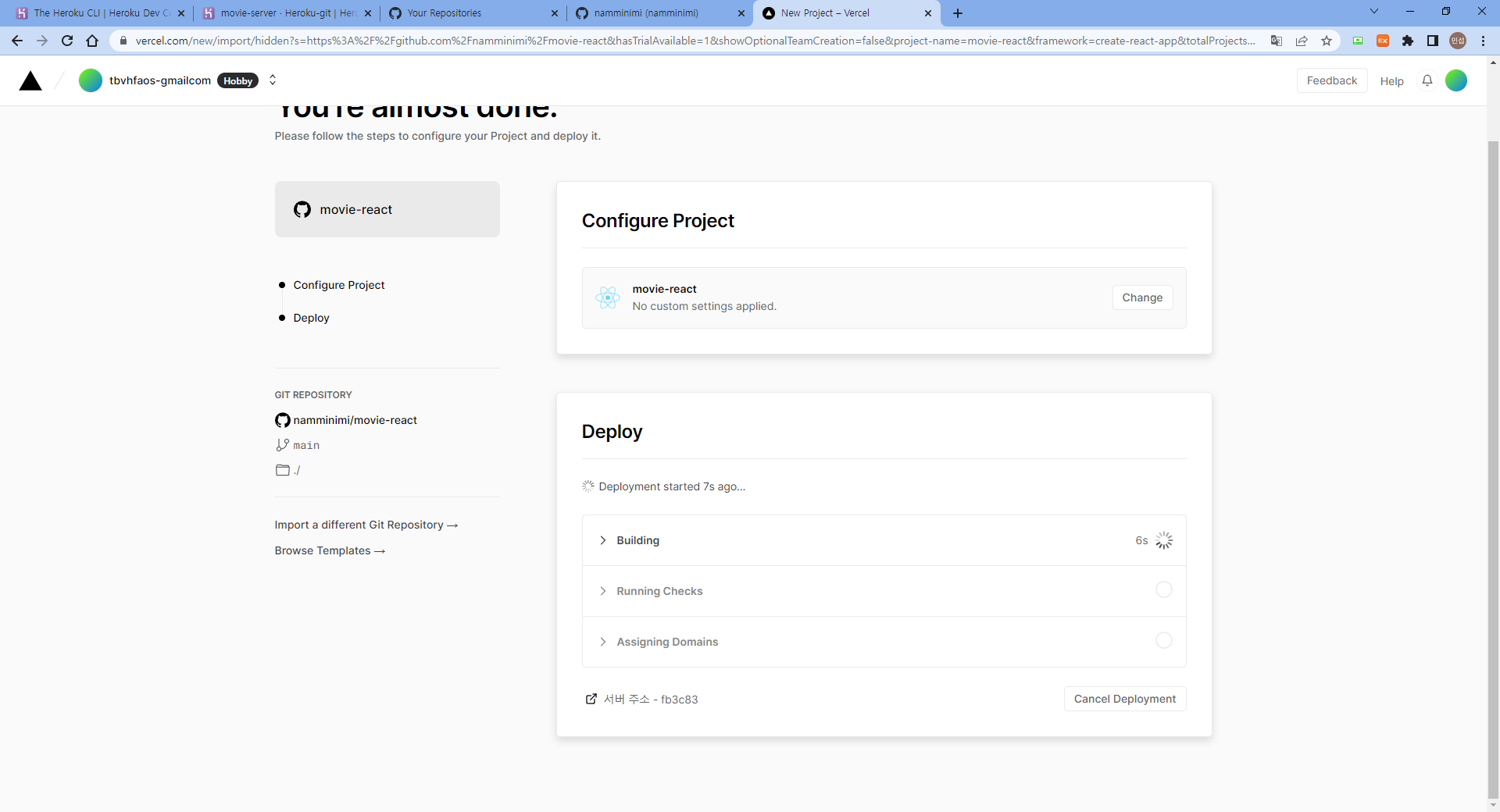Image resolution: width=1500 pixels, height=812 pixels.
Task: Click the browser home button
Action: [x=92, y=41]
